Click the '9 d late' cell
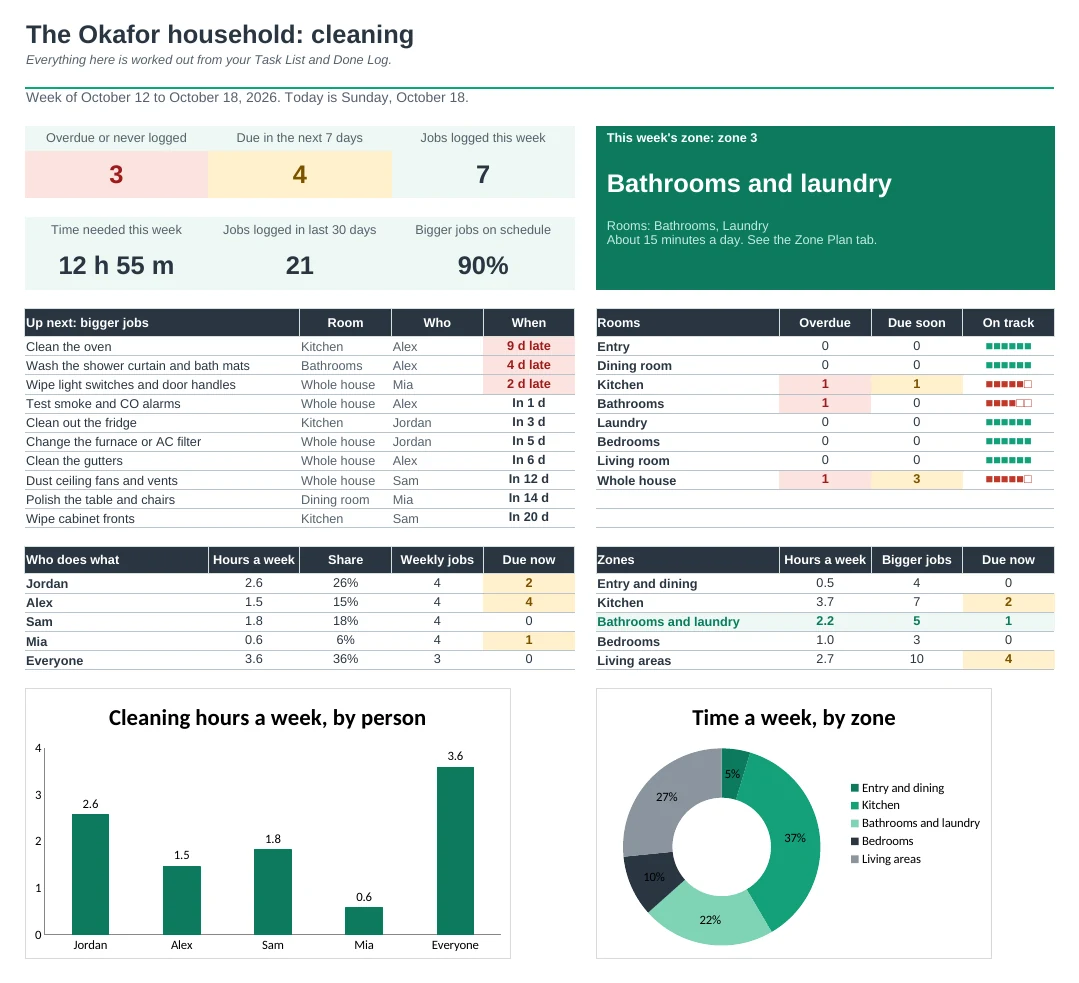The height and width of the screenshot is (983, 1079). [528, 346]
